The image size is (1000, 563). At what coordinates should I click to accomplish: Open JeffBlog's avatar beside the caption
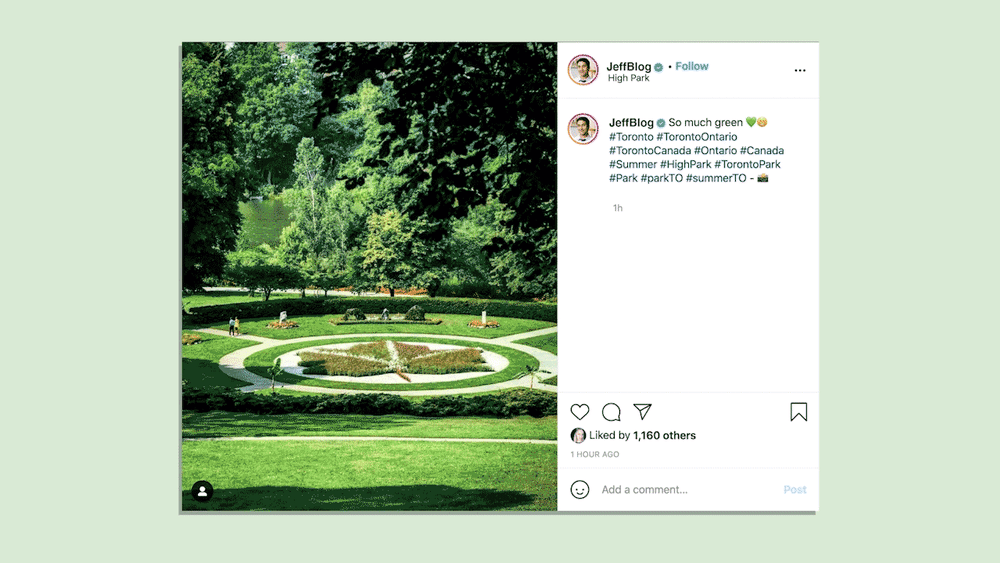pos(583,129)
